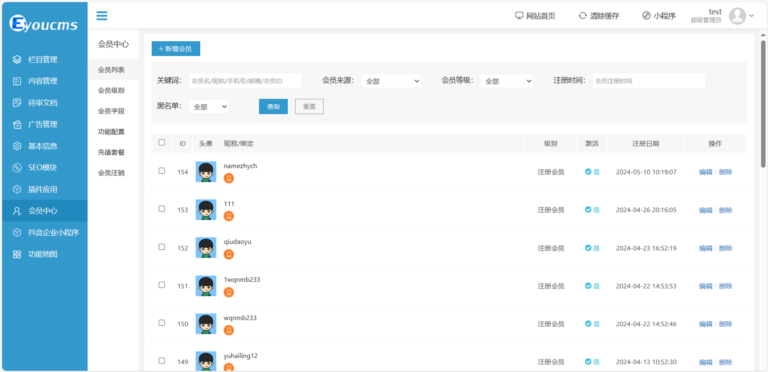The image size is (768, 372).
Task: Check the checkbox for member ID 149
Action: tap(162, 361)
